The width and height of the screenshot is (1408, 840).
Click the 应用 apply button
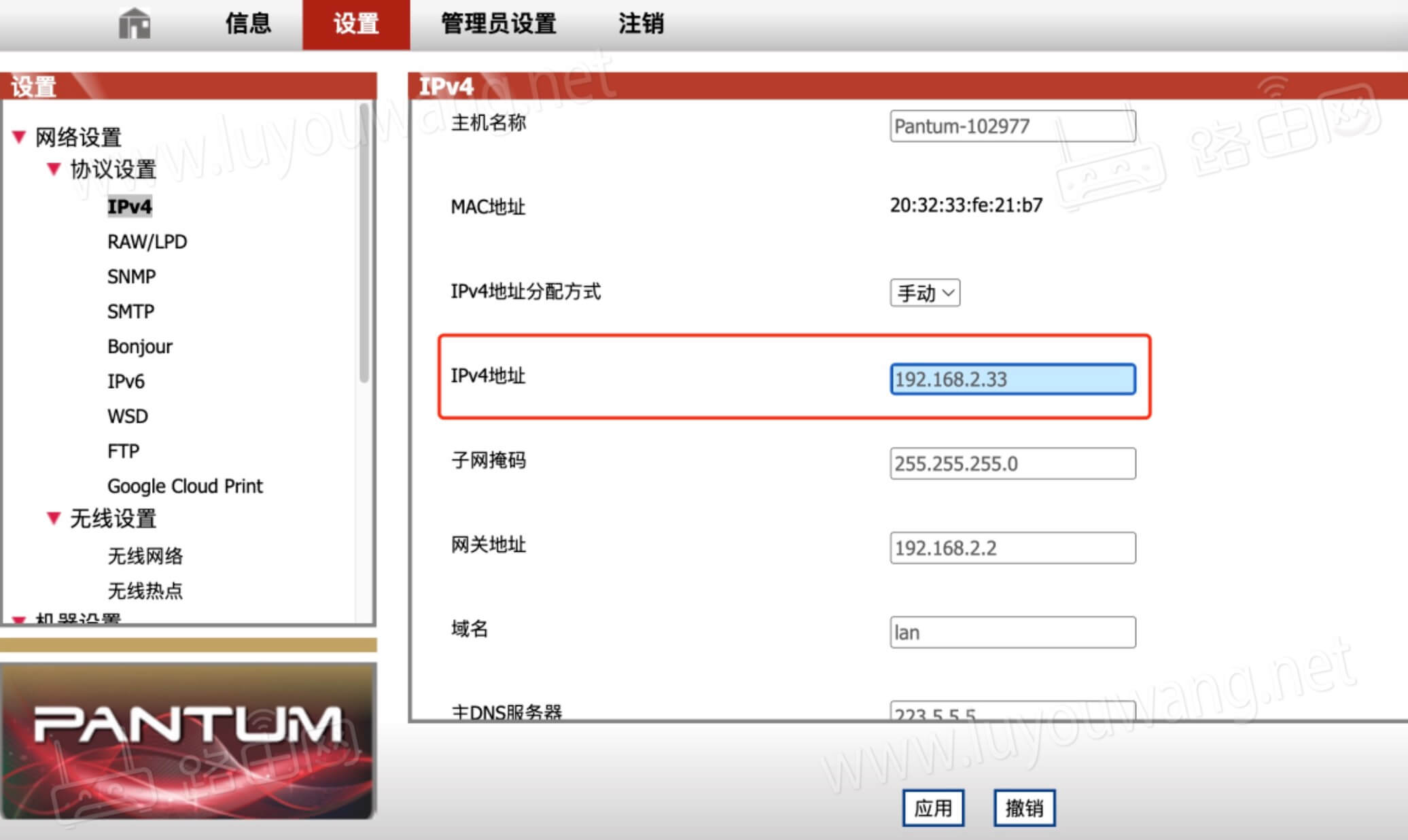click(x=932, y=808)
